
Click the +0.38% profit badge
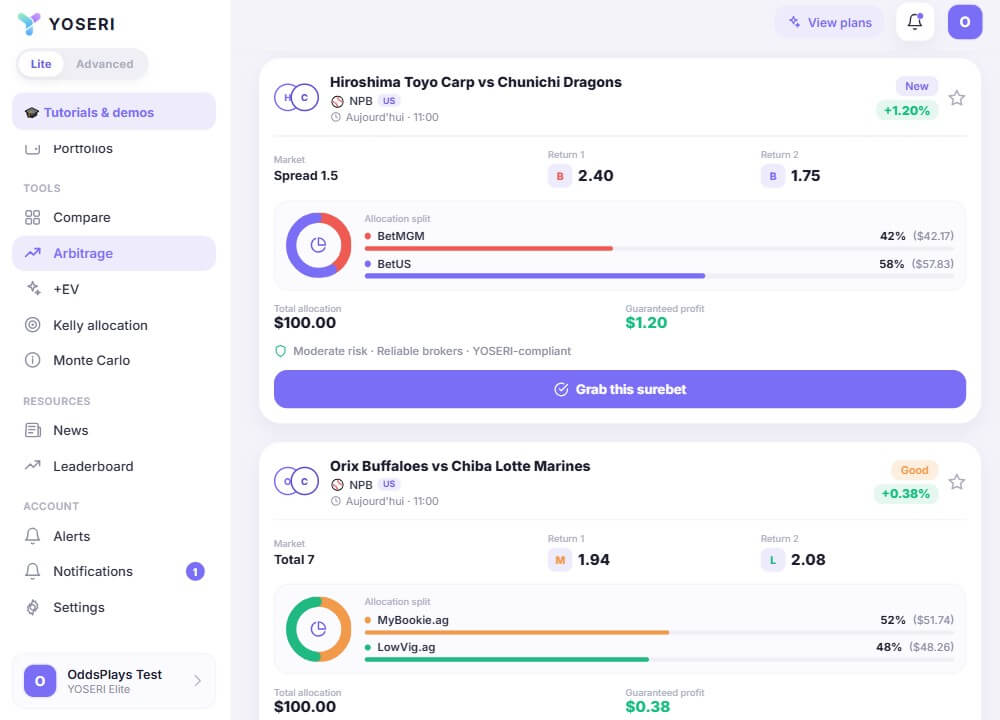905,494
